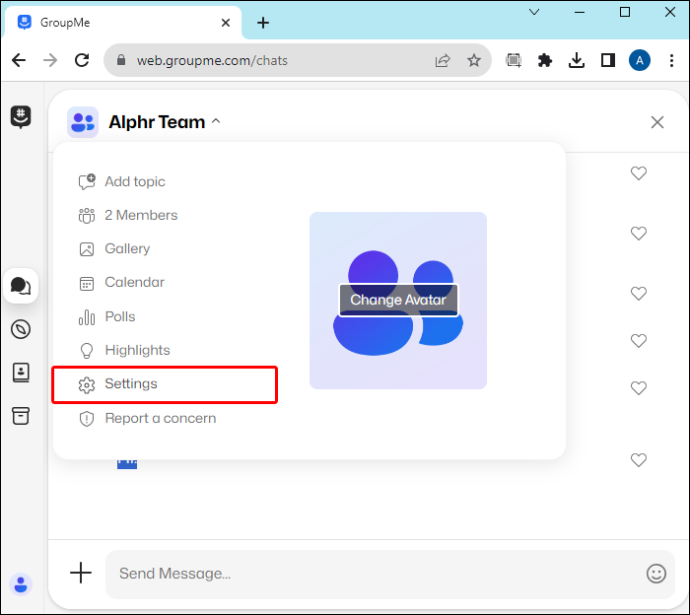Click the browser forward arrow
690x615 pixels.
50,60
